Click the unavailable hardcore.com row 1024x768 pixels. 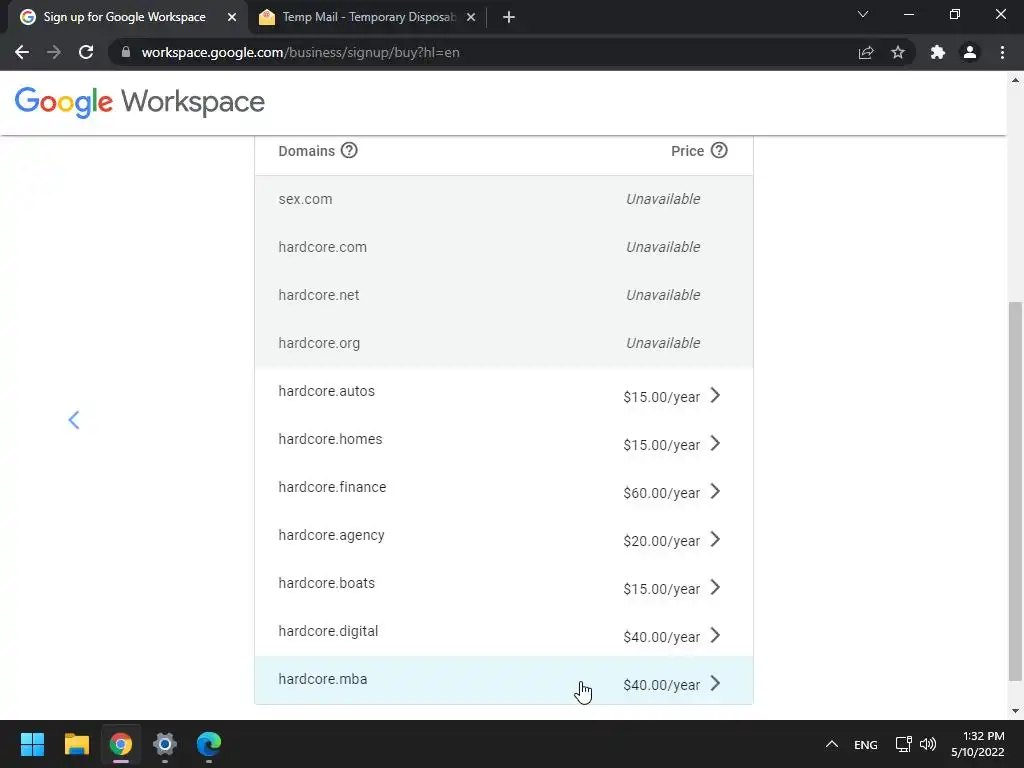504,247
